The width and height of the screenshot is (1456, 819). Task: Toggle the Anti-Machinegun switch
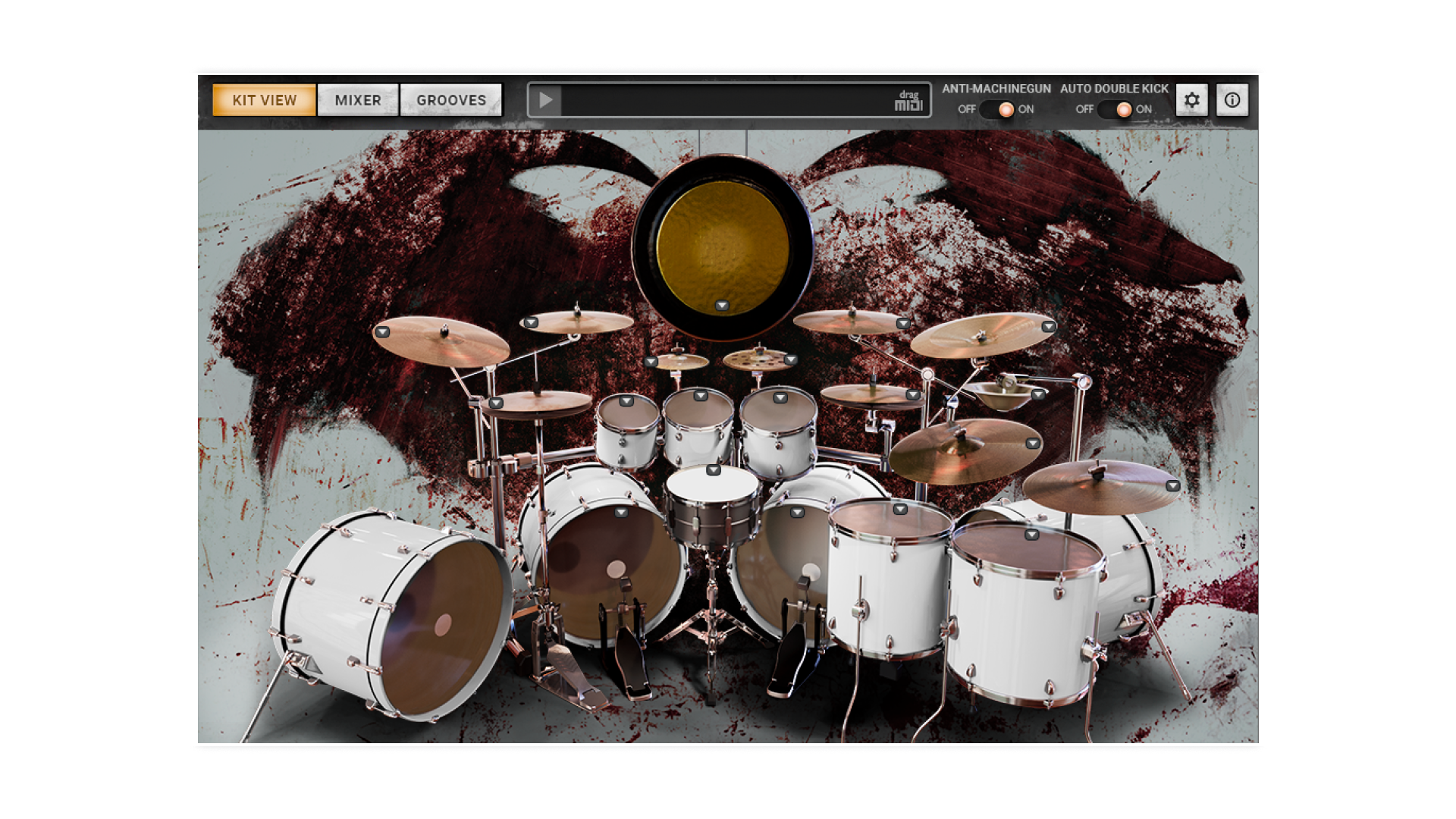tap(996, 110)
